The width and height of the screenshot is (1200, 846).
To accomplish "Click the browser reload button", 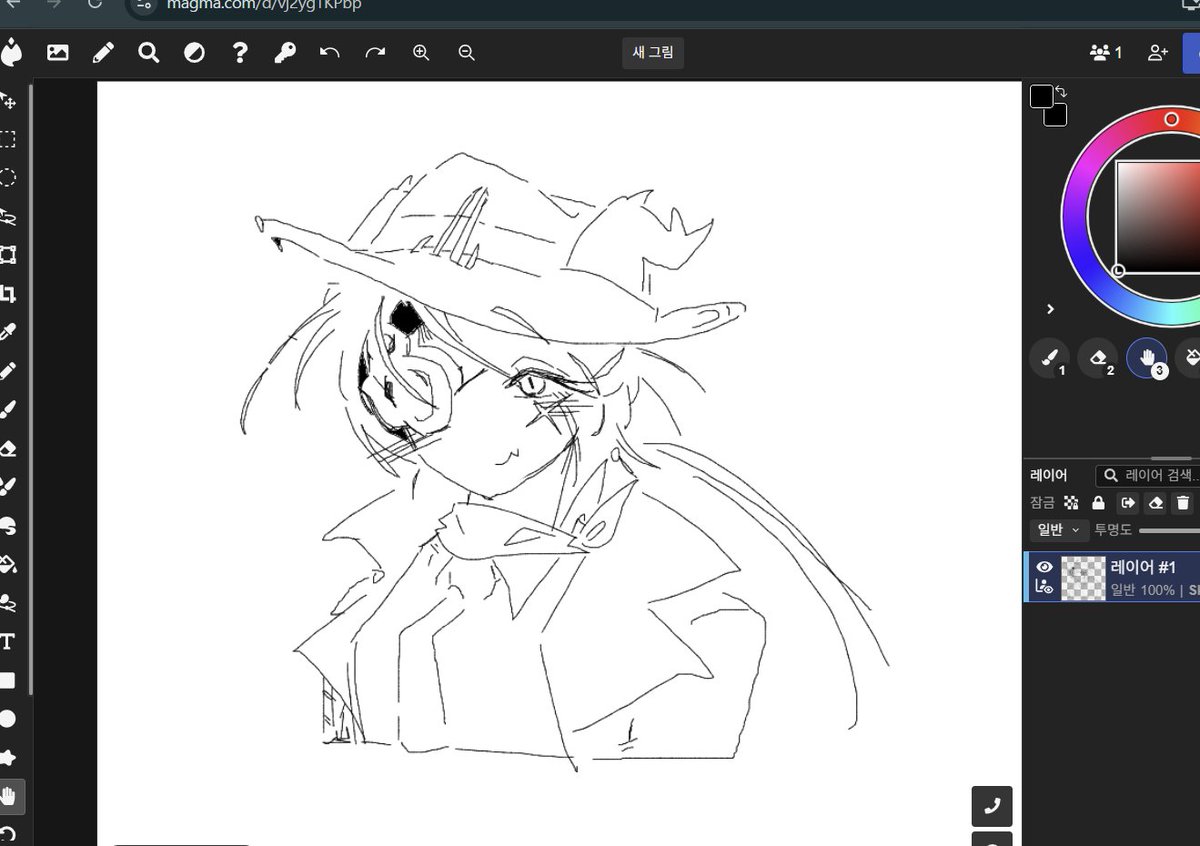I will coord(94,4).
